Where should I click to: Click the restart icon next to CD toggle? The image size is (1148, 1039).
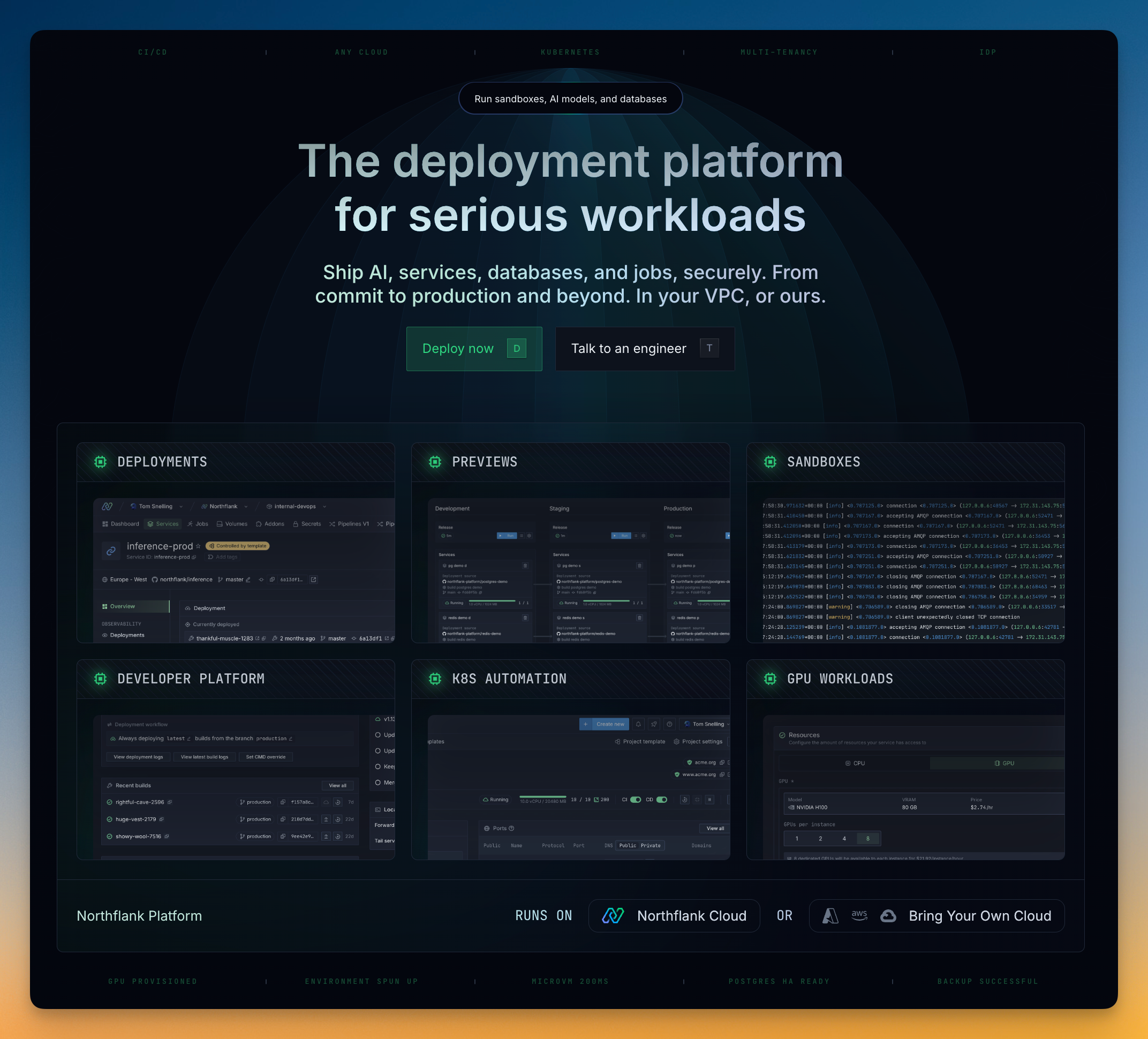point(684,799)
